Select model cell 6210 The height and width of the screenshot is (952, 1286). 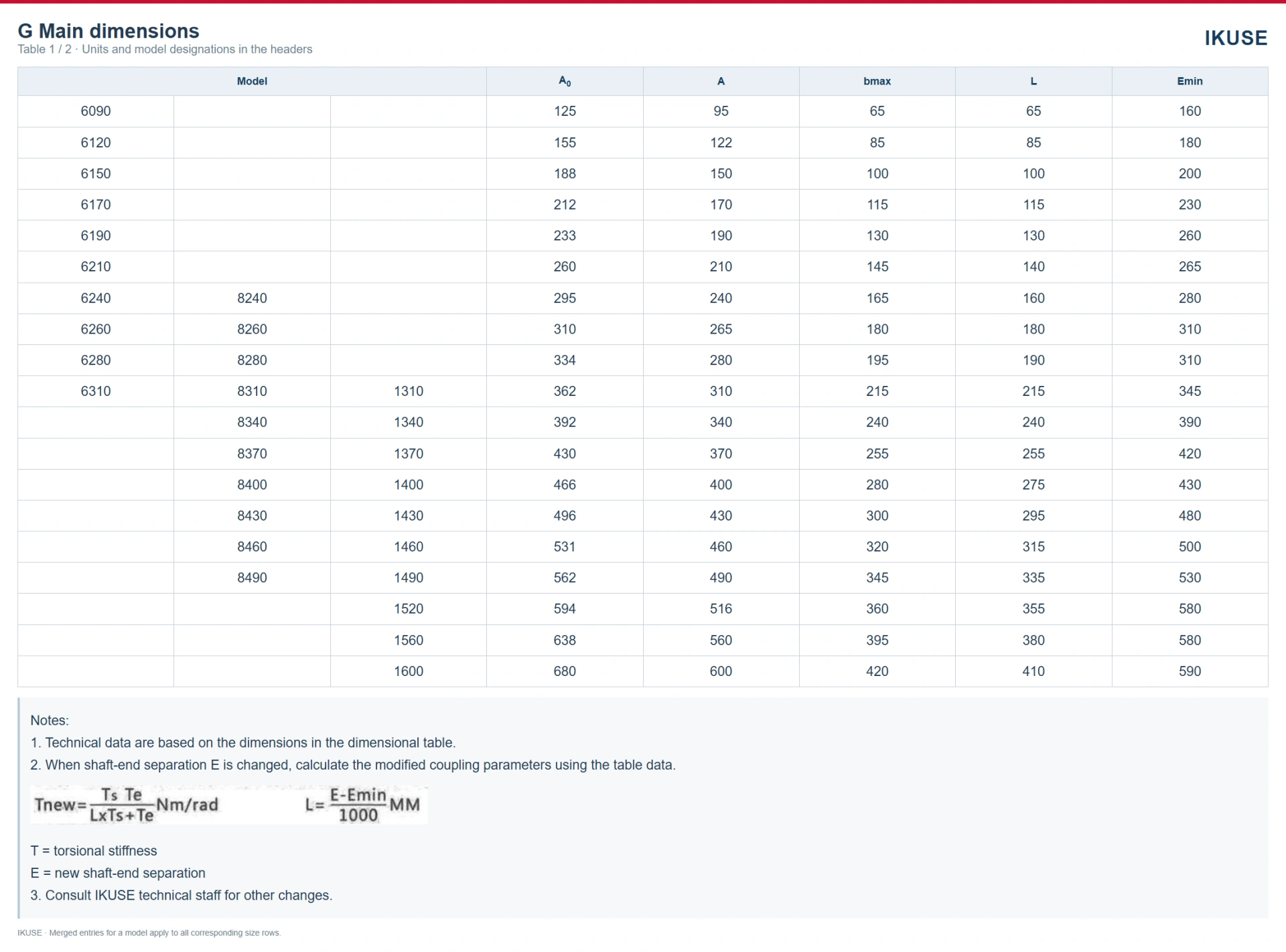(x=96, y=267)
